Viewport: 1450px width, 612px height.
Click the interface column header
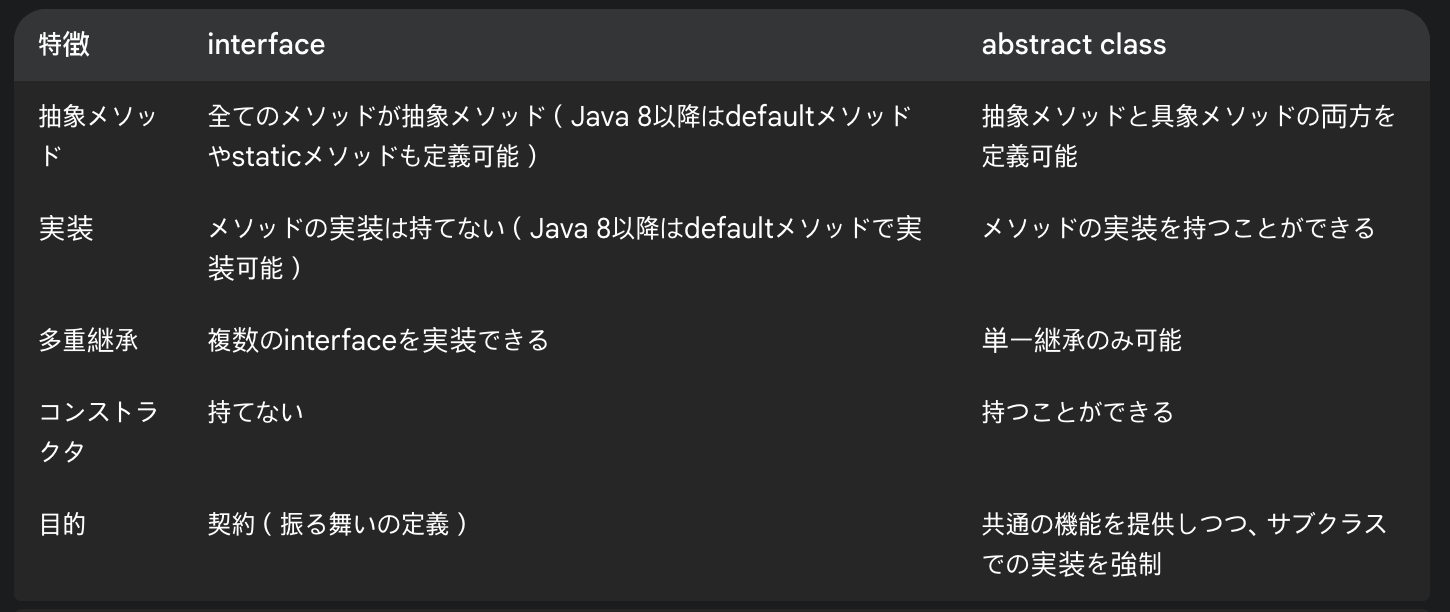pyautogui.click(x=266, y=45)
